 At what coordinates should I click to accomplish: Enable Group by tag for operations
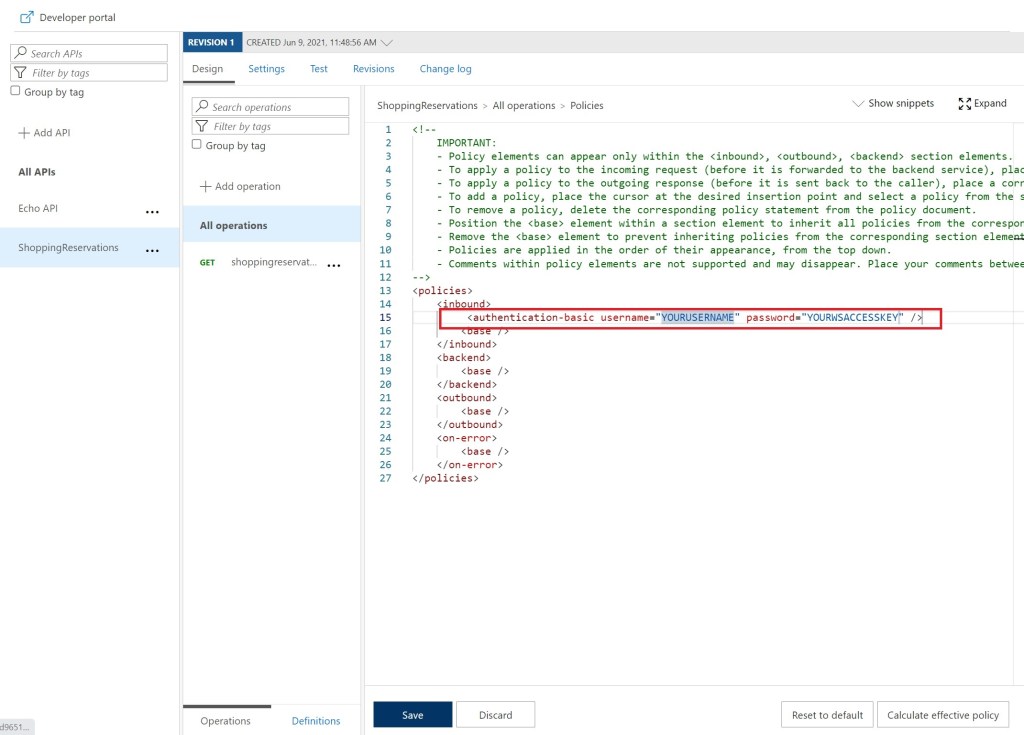[x=197, y=145]
